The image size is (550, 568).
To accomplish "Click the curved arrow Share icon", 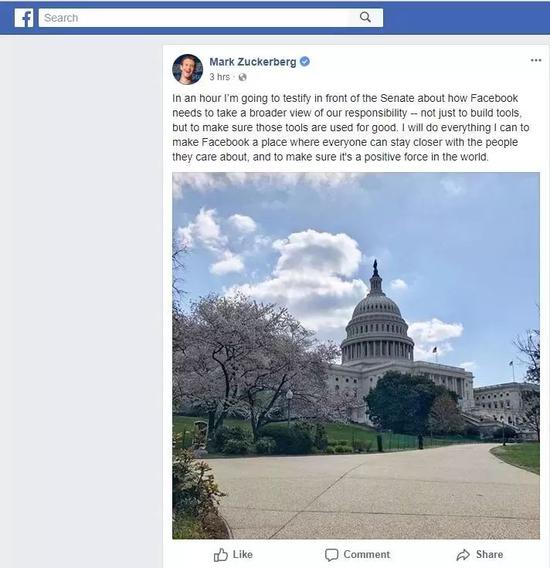I will (463, 555).
